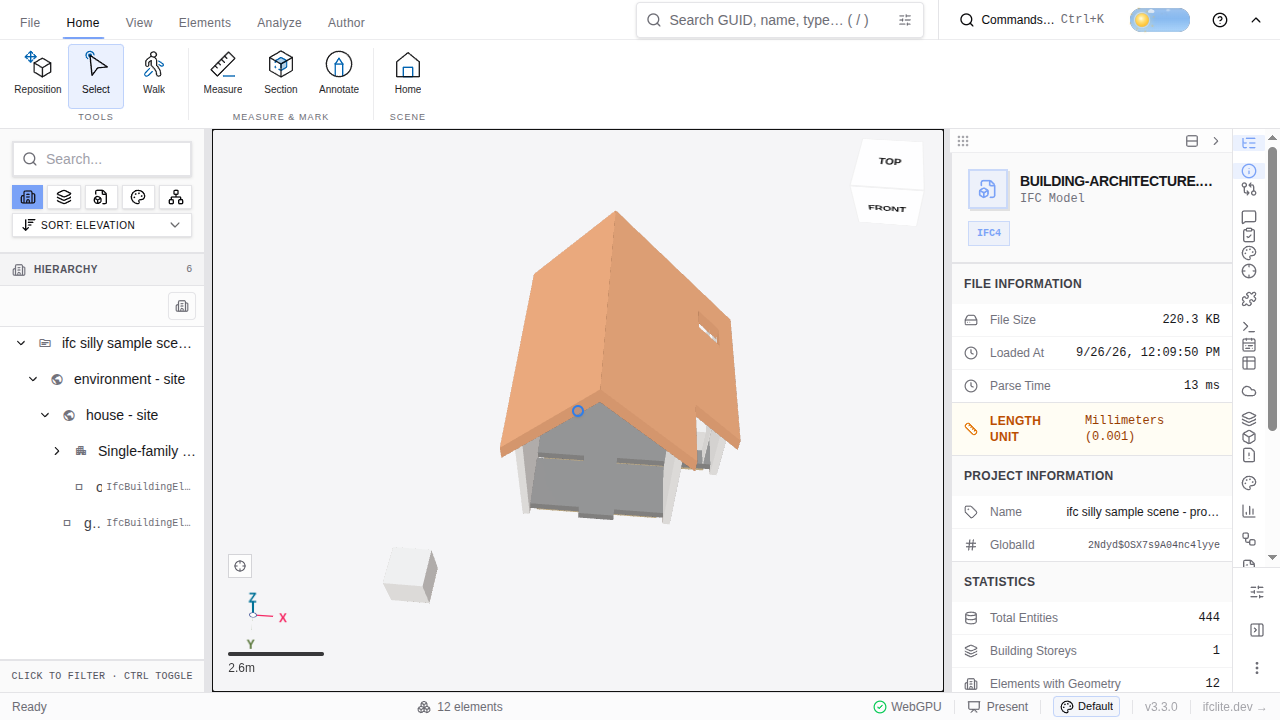This screenshot has height=720, width=1280.
Task: Open the Sort: Elevation dropdown
Action: tap(102, 225)
